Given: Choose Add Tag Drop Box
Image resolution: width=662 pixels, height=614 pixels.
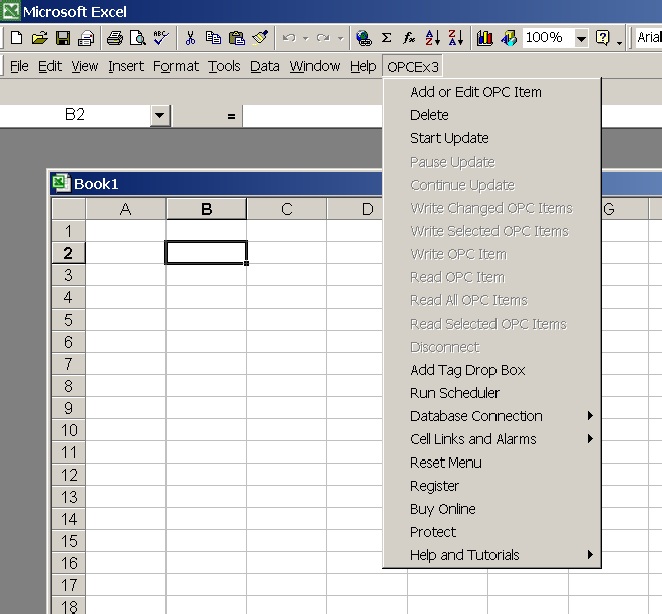Looking at the screenshot, I should [492, 370].
